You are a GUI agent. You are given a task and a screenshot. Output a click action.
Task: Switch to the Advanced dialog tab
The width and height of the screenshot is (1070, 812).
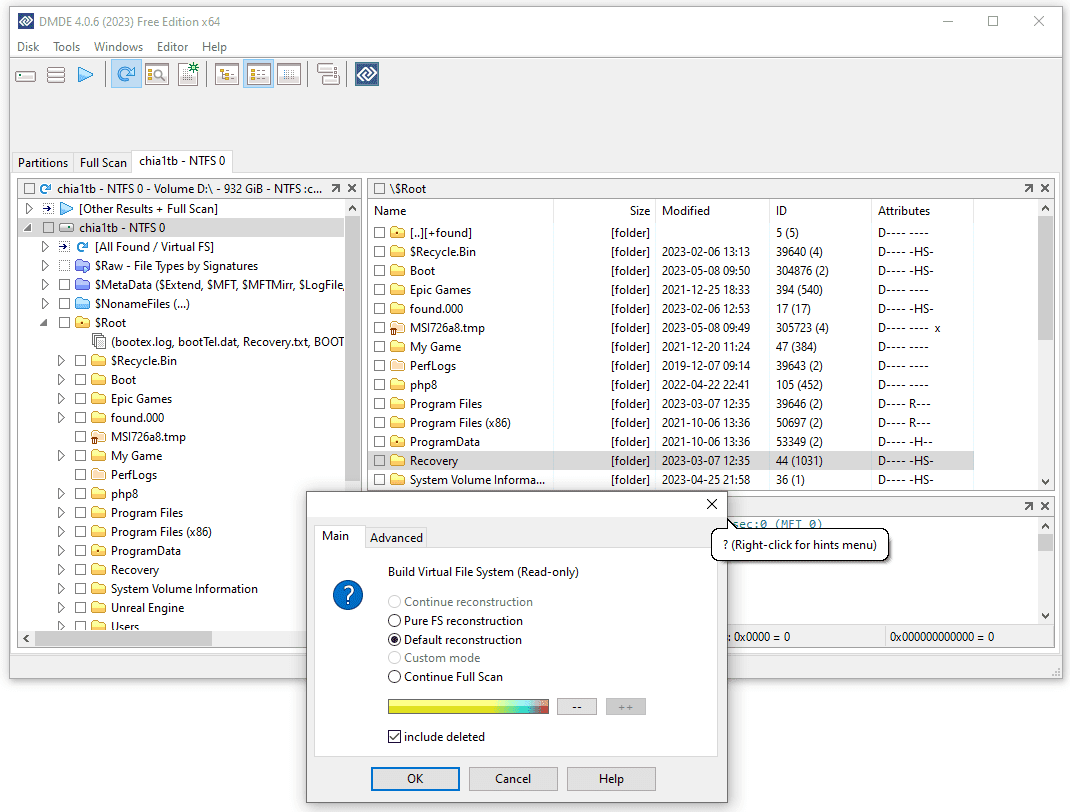396,538
